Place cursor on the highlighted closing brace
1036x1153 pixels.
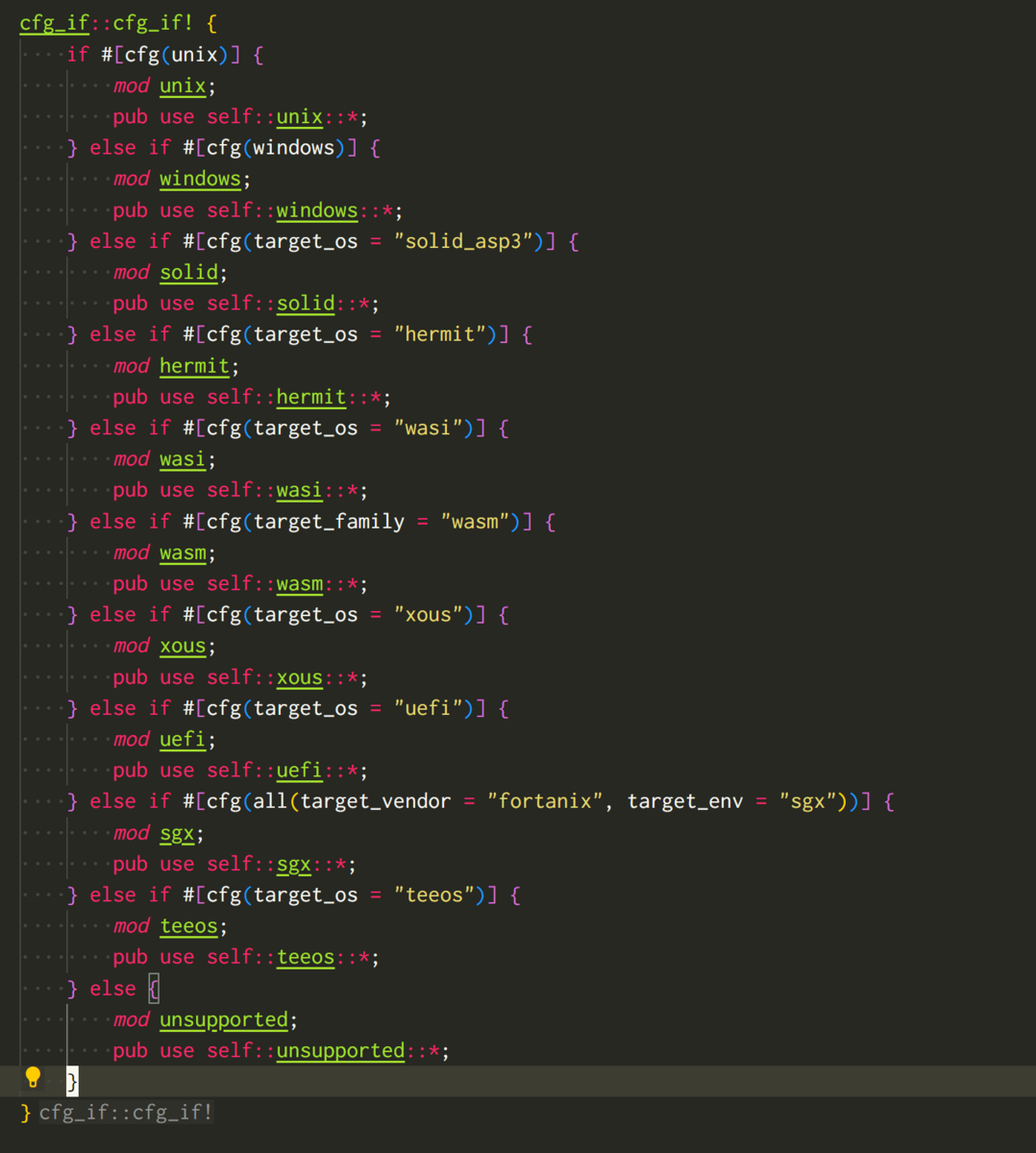71,1081
